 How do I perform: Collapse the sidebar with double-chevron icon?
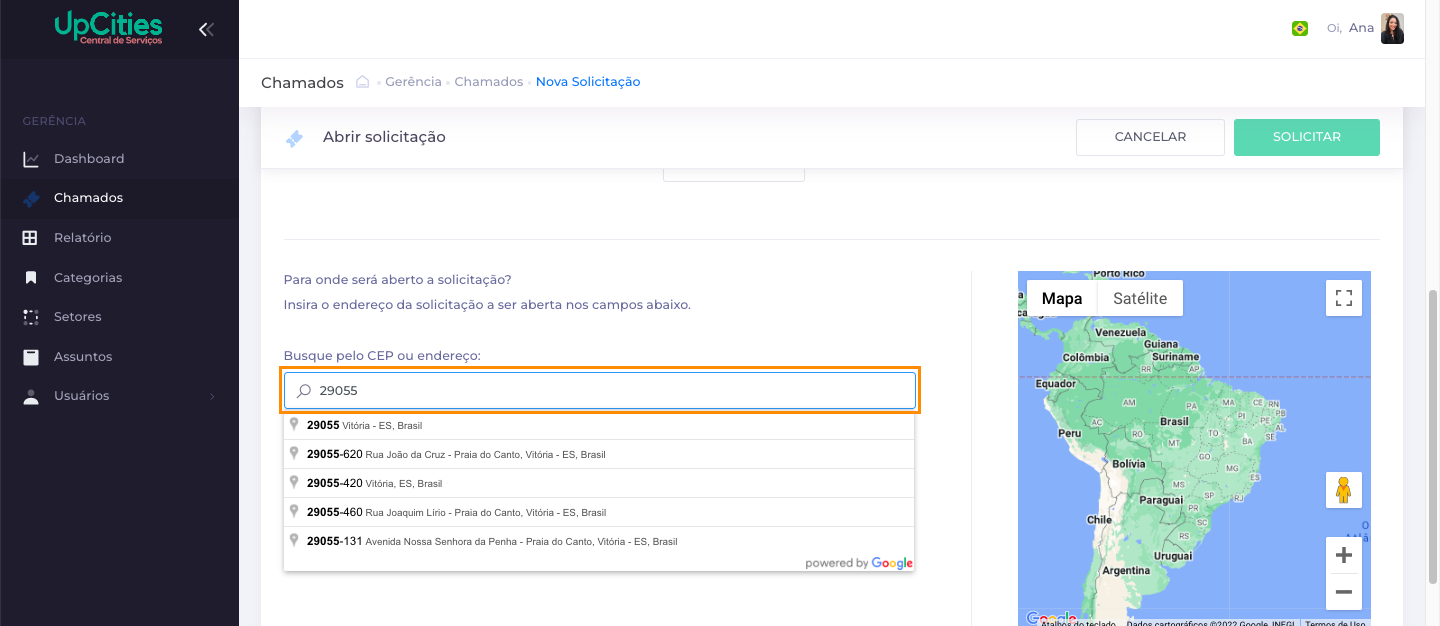(206, 29)
